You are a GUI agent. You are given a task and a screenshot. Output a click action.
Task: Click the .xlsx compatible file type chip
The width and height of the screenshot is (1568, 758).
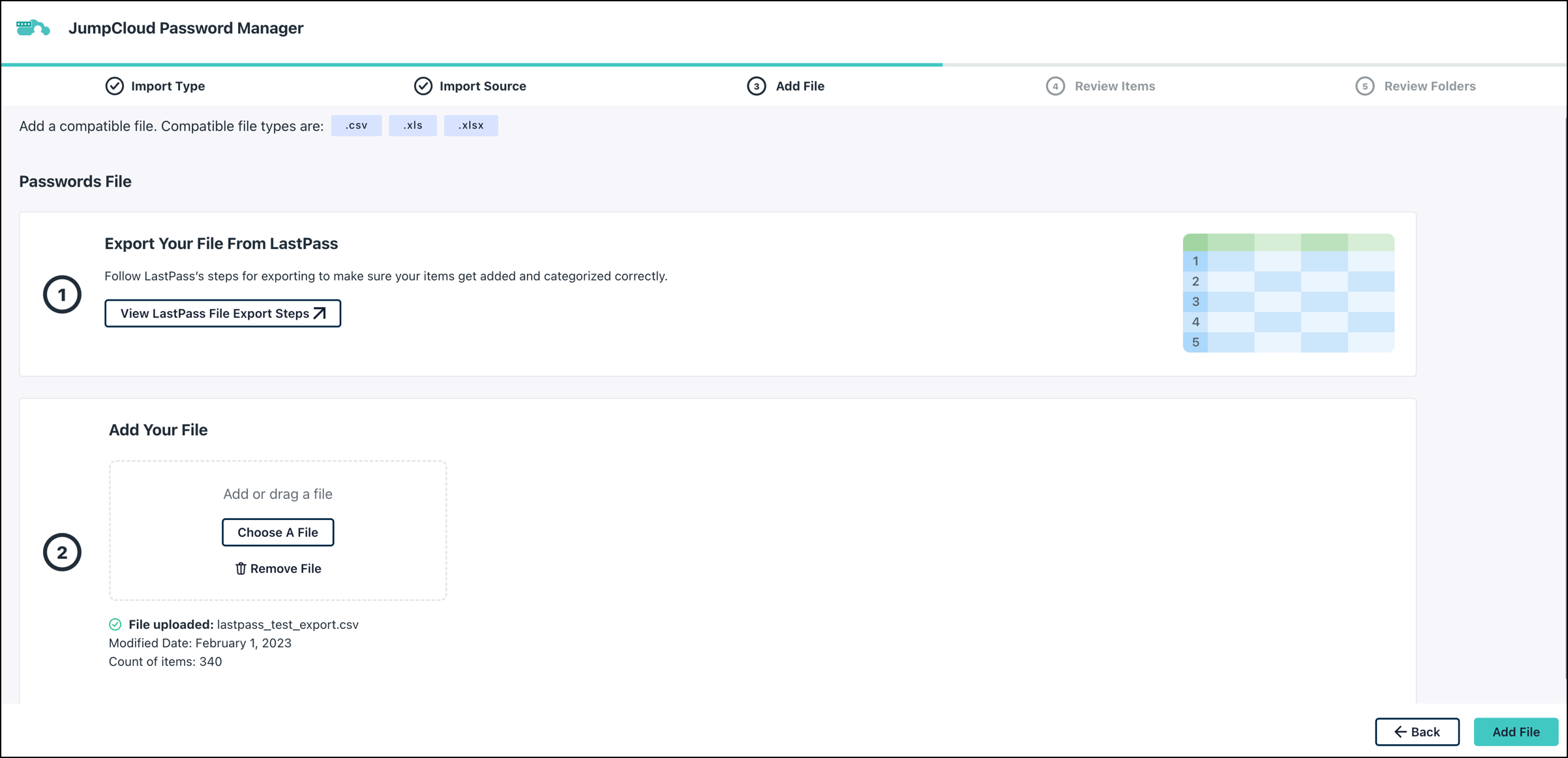471,125
